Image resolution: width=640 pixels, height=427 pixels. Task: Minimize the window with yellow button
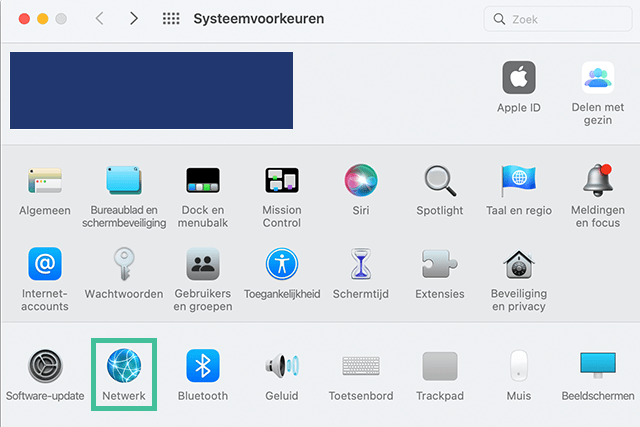(42, 19)
